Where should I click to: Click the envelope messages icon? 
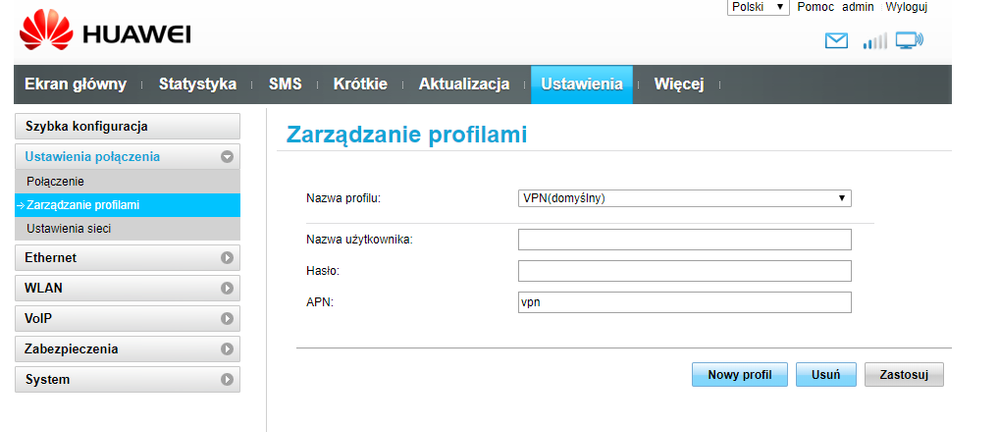click(836, 41)
